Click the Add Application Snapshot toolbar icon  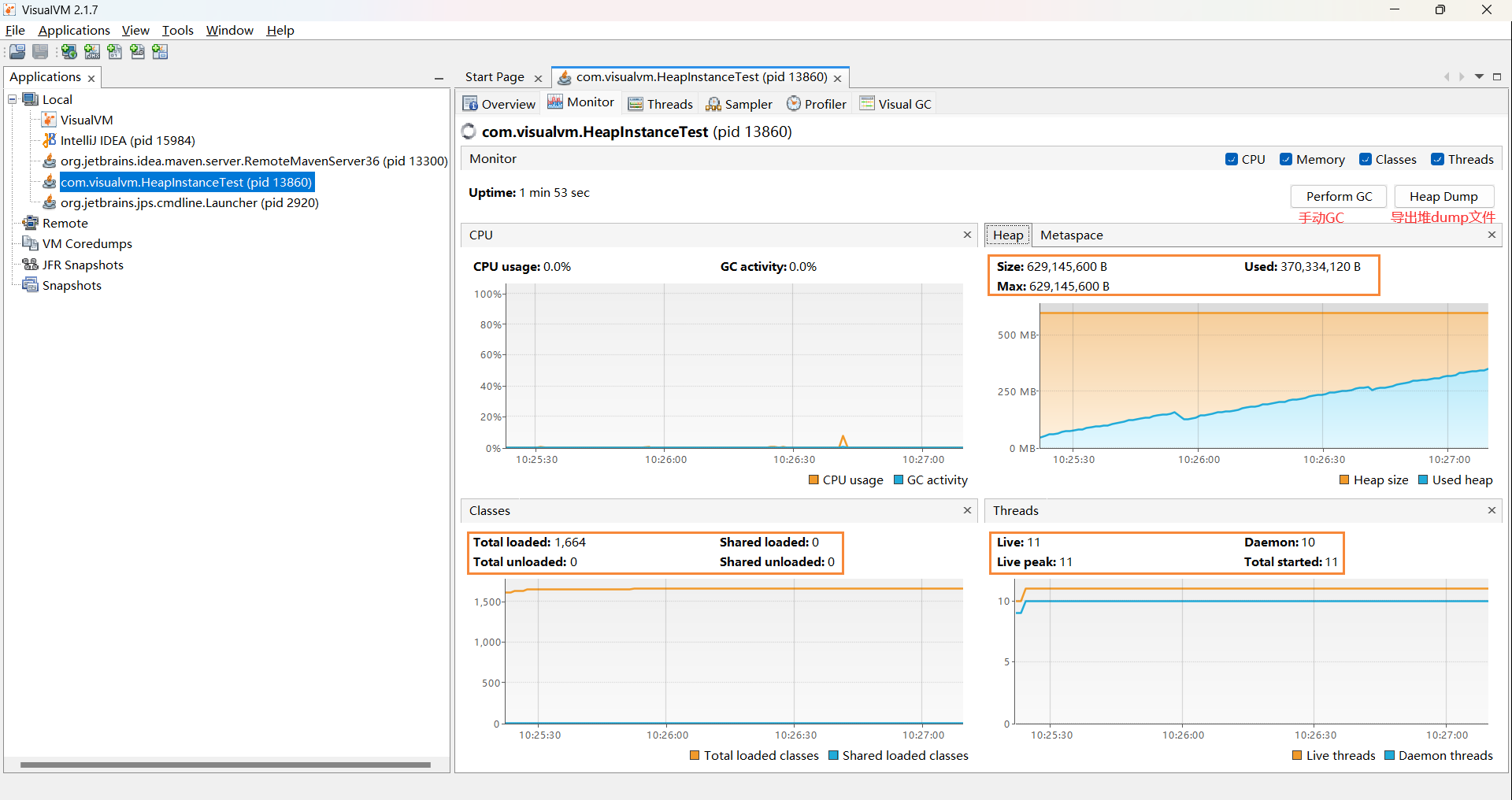click(161, 52)
